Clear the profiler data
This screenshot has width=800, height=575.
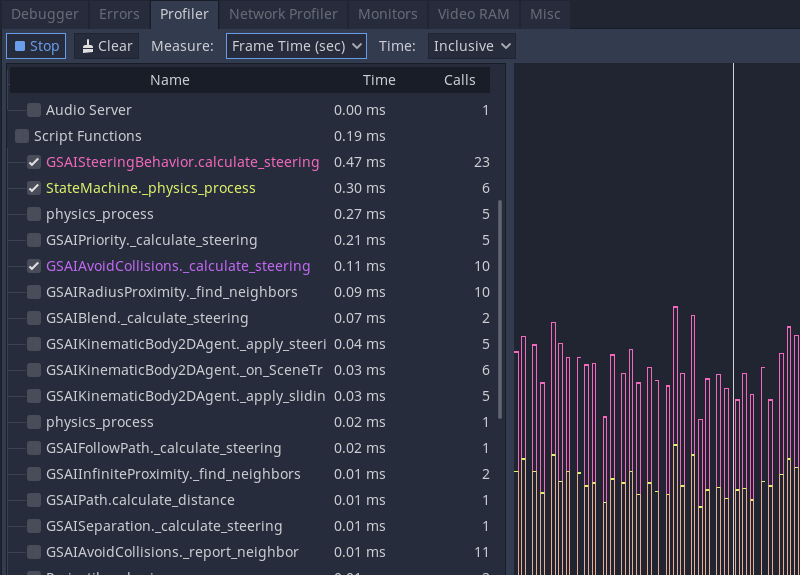(x=106, y=46)
